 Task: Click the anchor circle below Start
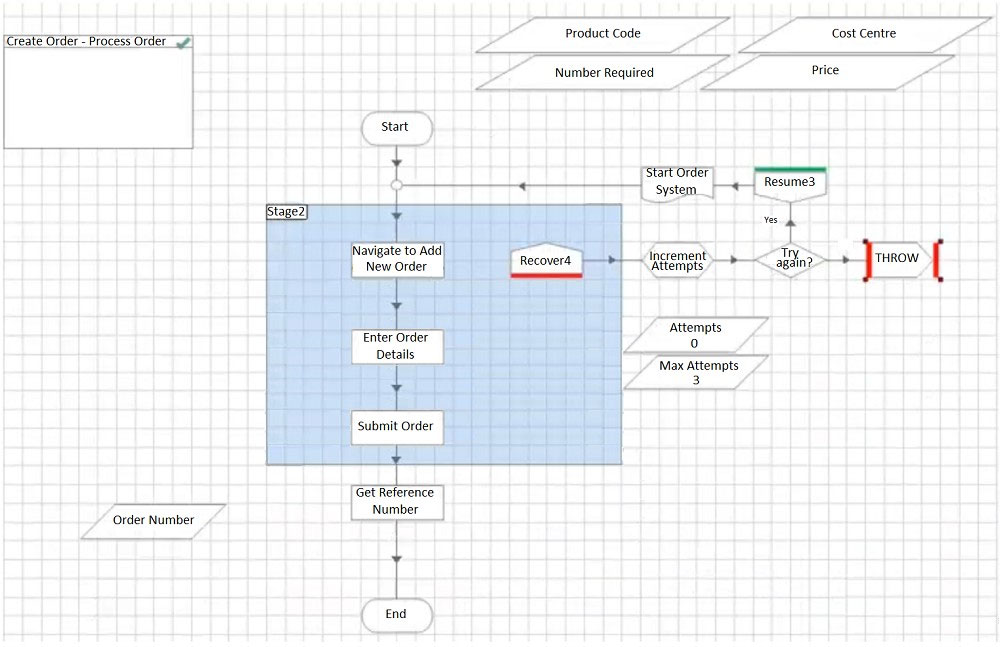click(396, 186)
